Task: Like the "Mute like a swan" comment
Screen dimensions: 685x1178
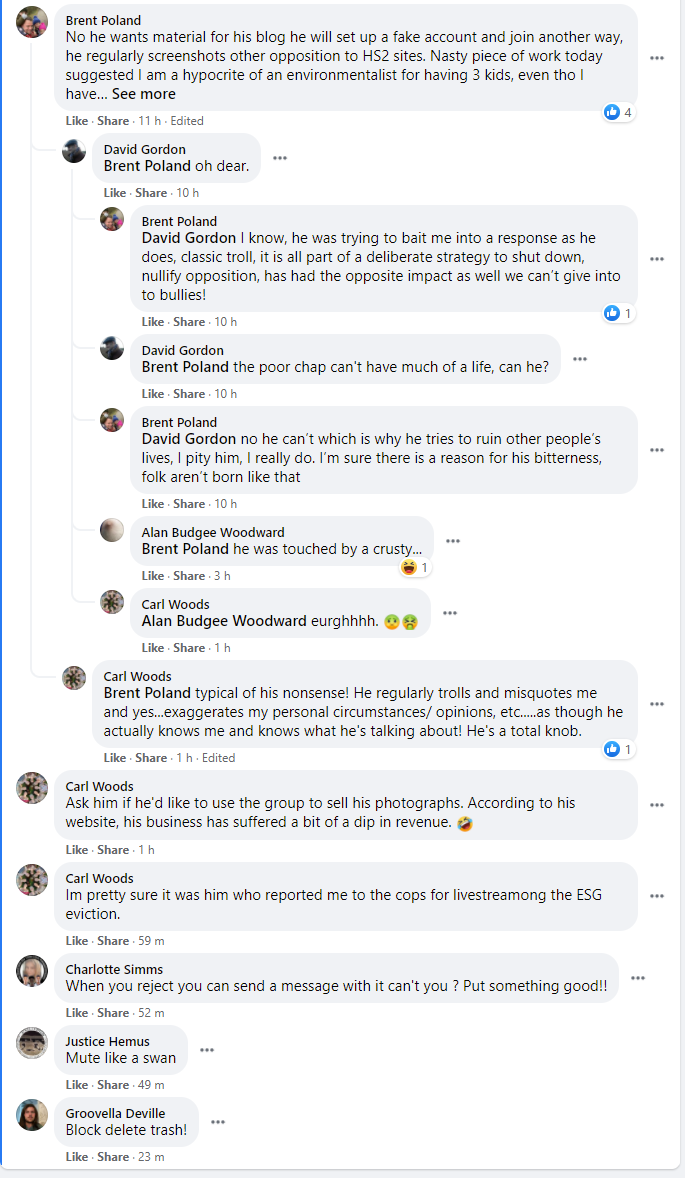Action: [77, 1085]
